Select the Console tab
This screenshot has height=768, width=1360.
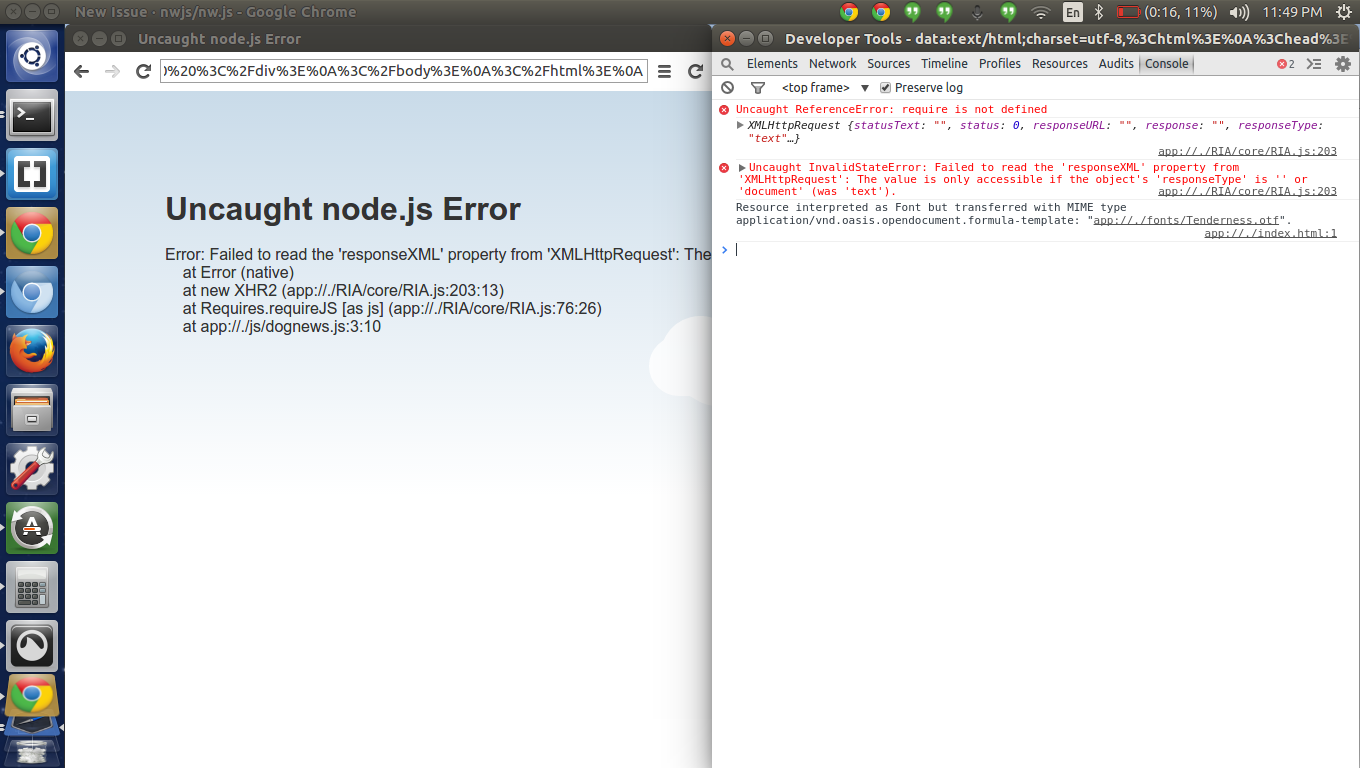pos(1167,64)
